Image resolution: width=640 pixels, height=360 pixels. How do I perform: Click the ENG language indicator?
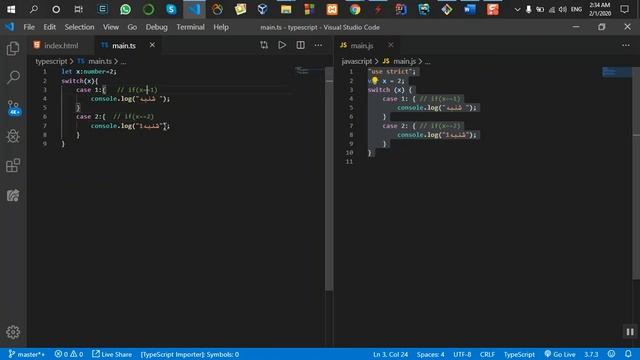[576, 9]
